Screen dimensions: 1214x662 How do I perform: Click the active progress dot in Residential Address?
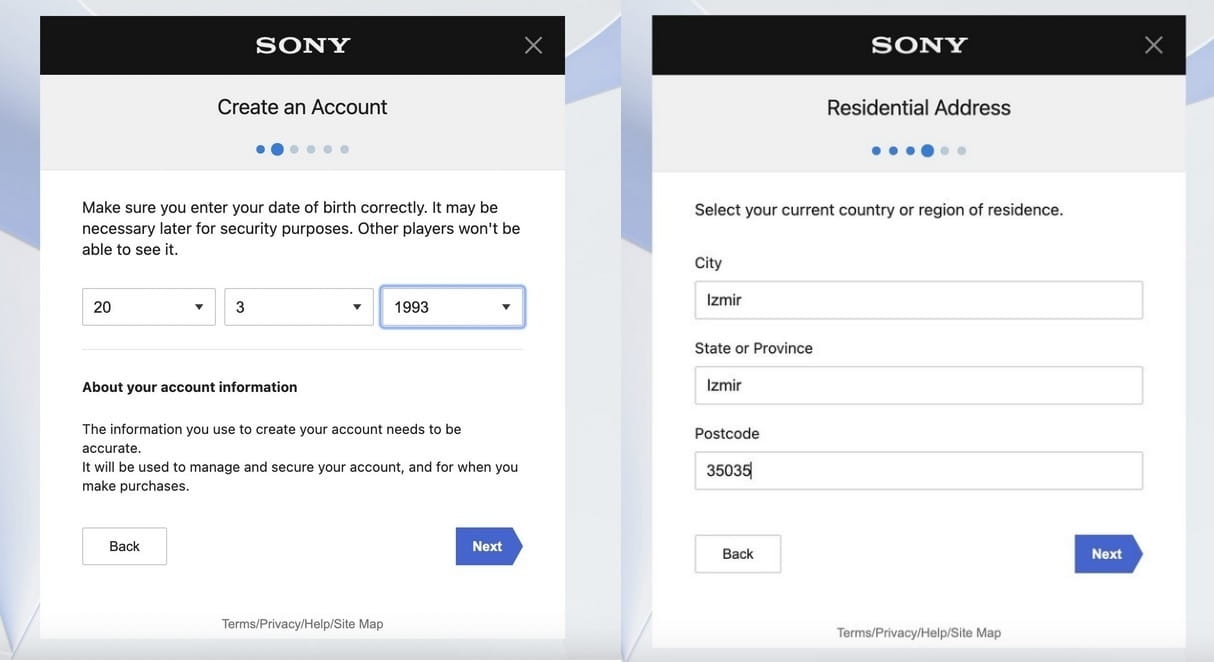[927, 151]
